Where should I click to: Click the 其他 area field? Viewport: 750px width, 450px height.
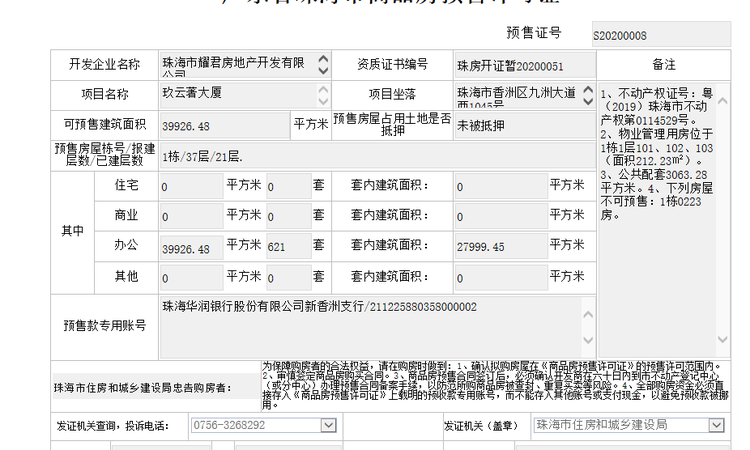[x=191, y=277]
